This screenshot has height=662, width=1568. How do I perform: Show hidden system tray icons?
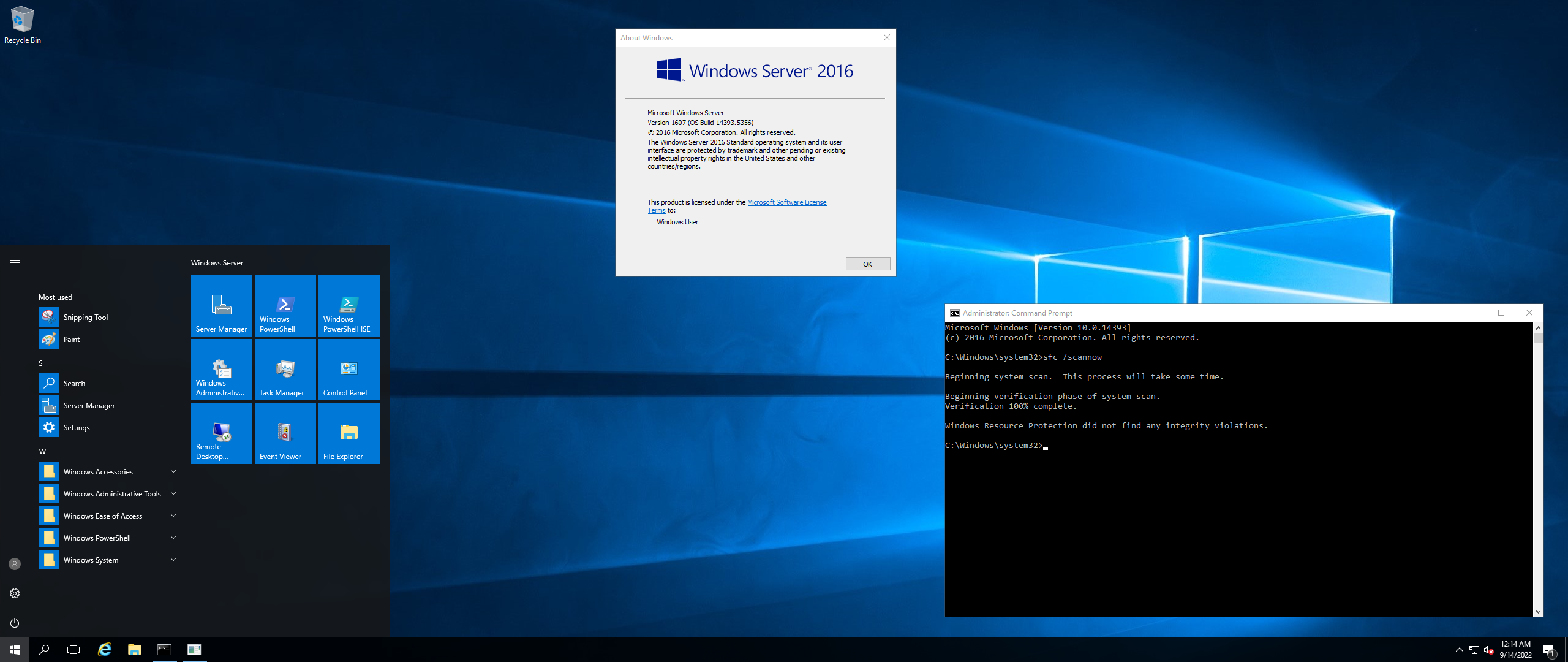tap(1459, 650)
